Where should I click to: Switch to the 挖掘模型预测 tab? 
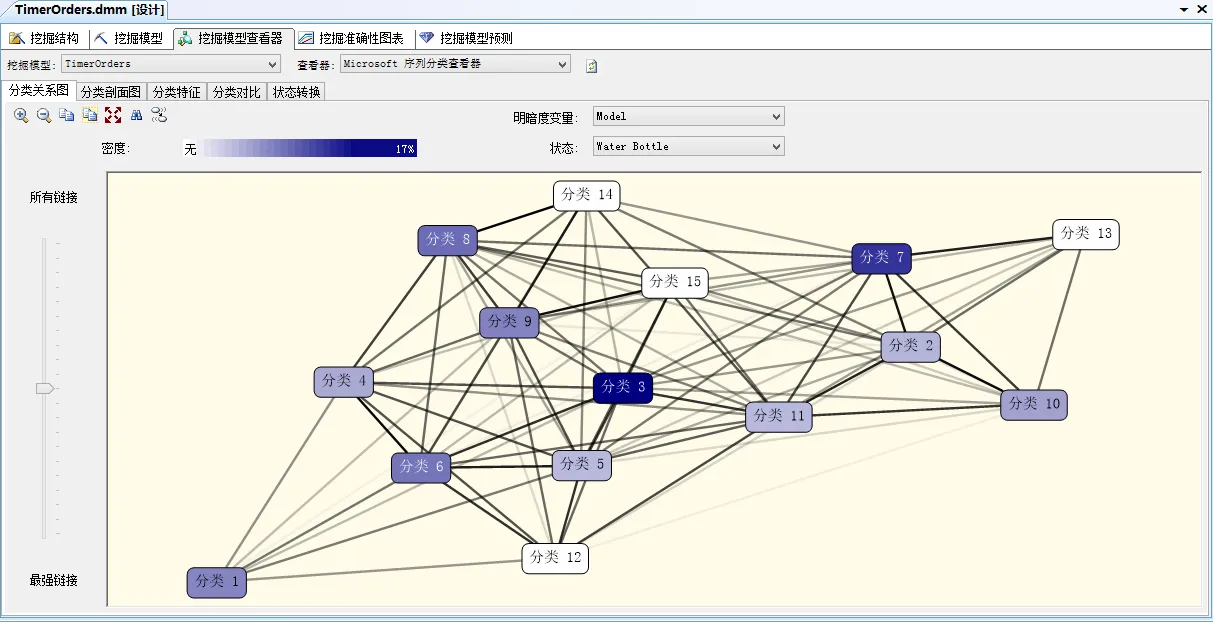pos(467,39)
